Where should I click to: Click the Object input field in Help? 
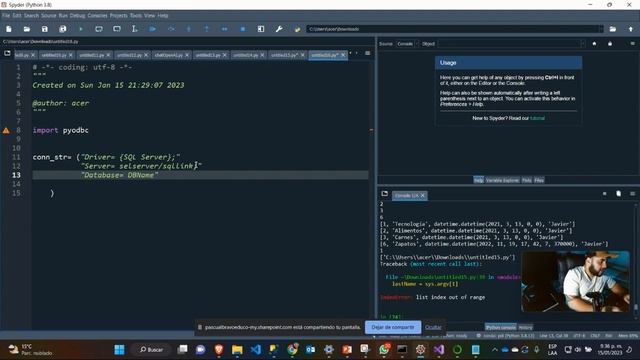(x=511, y=44)
